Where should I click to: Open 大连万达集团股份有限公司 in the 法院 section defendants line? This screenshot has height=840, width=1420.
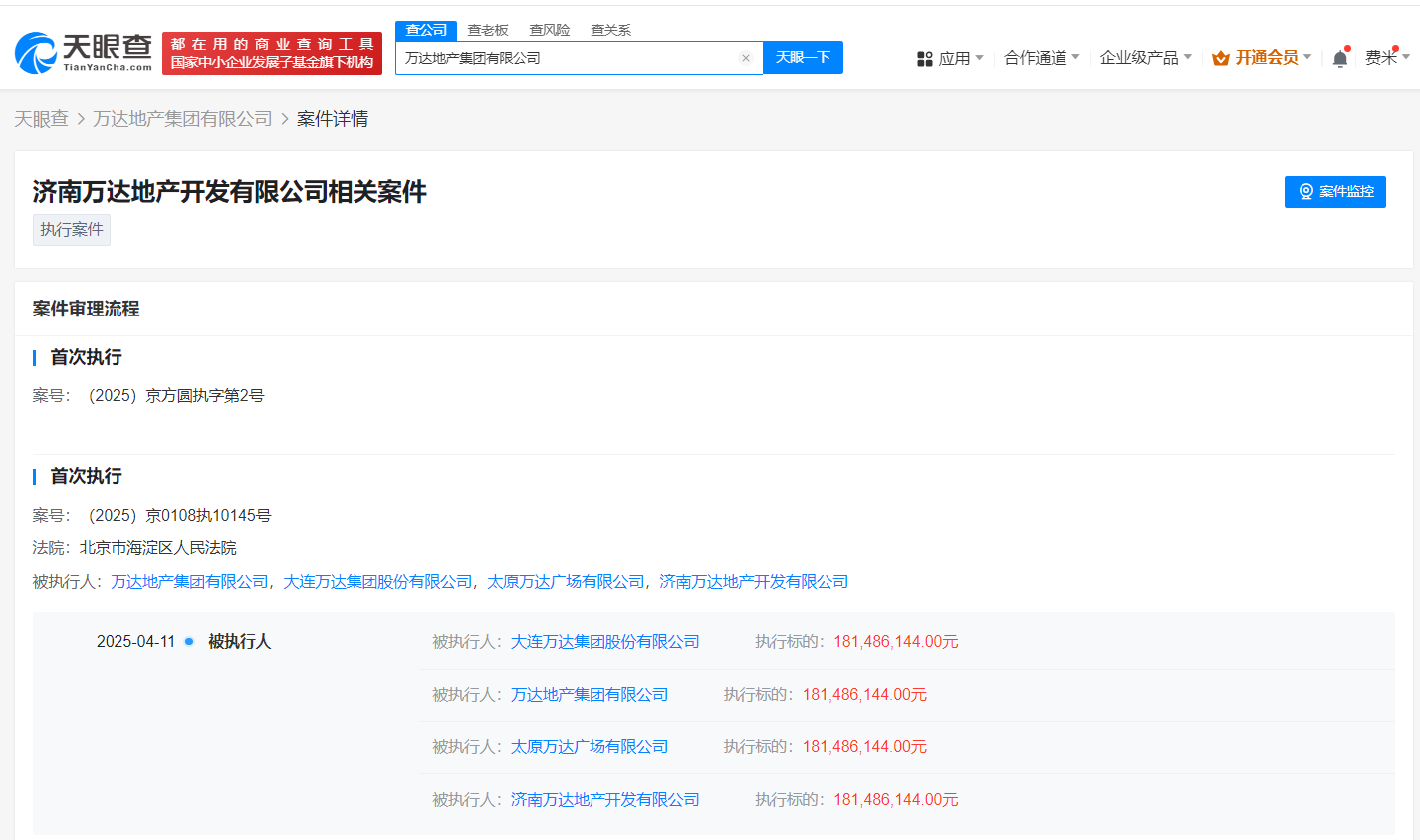[x=377, y=582]
